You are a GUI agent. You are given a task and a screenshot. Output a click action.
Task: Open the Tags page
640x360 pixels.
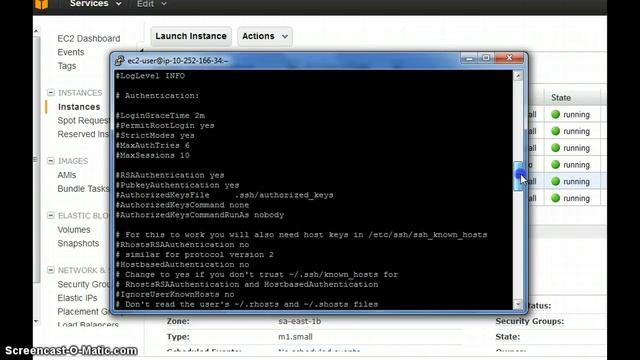pos(67,66)
